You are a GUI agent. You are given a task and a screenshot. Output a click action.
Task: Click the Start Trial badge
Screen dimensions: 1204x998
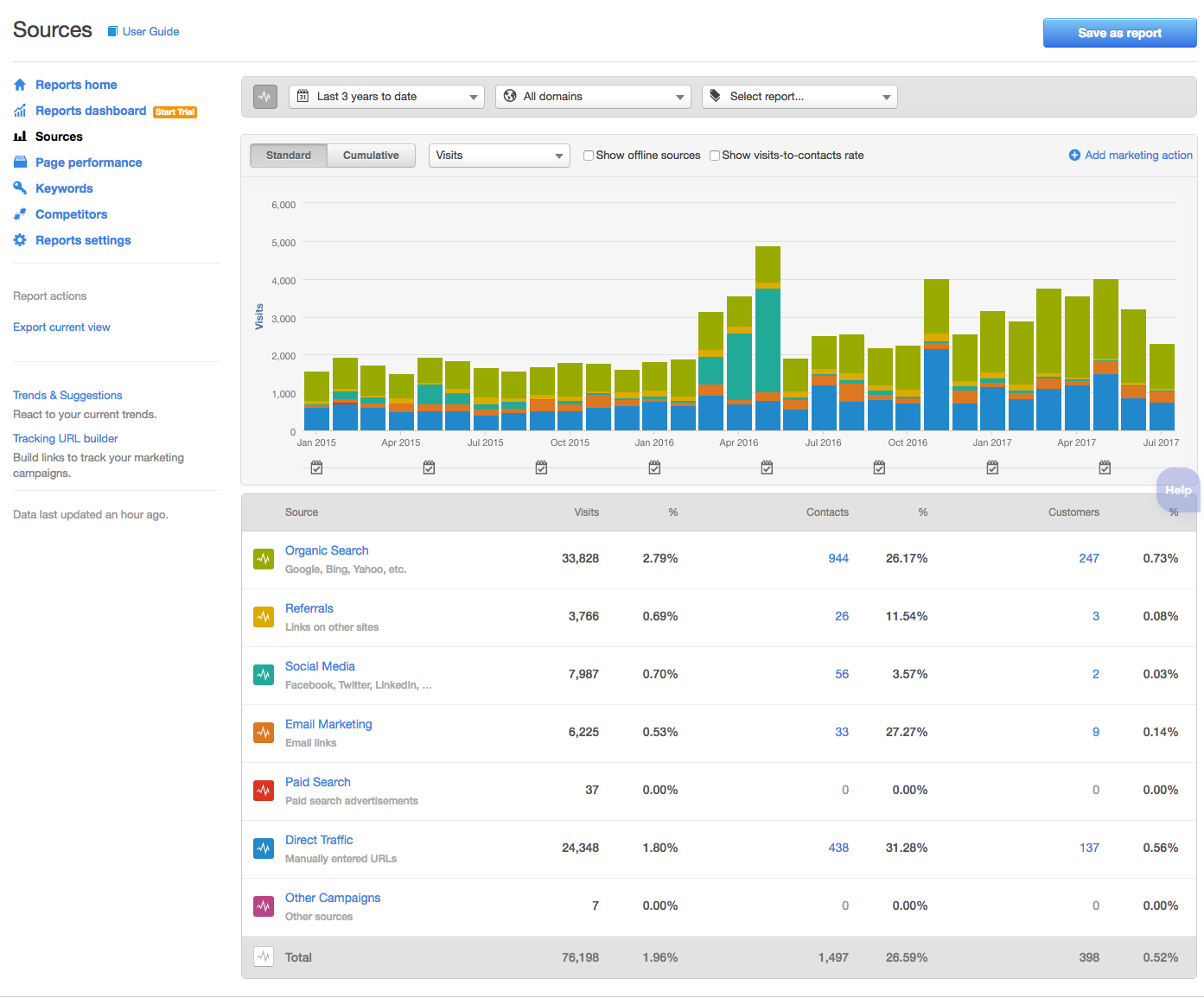(175, 112)
